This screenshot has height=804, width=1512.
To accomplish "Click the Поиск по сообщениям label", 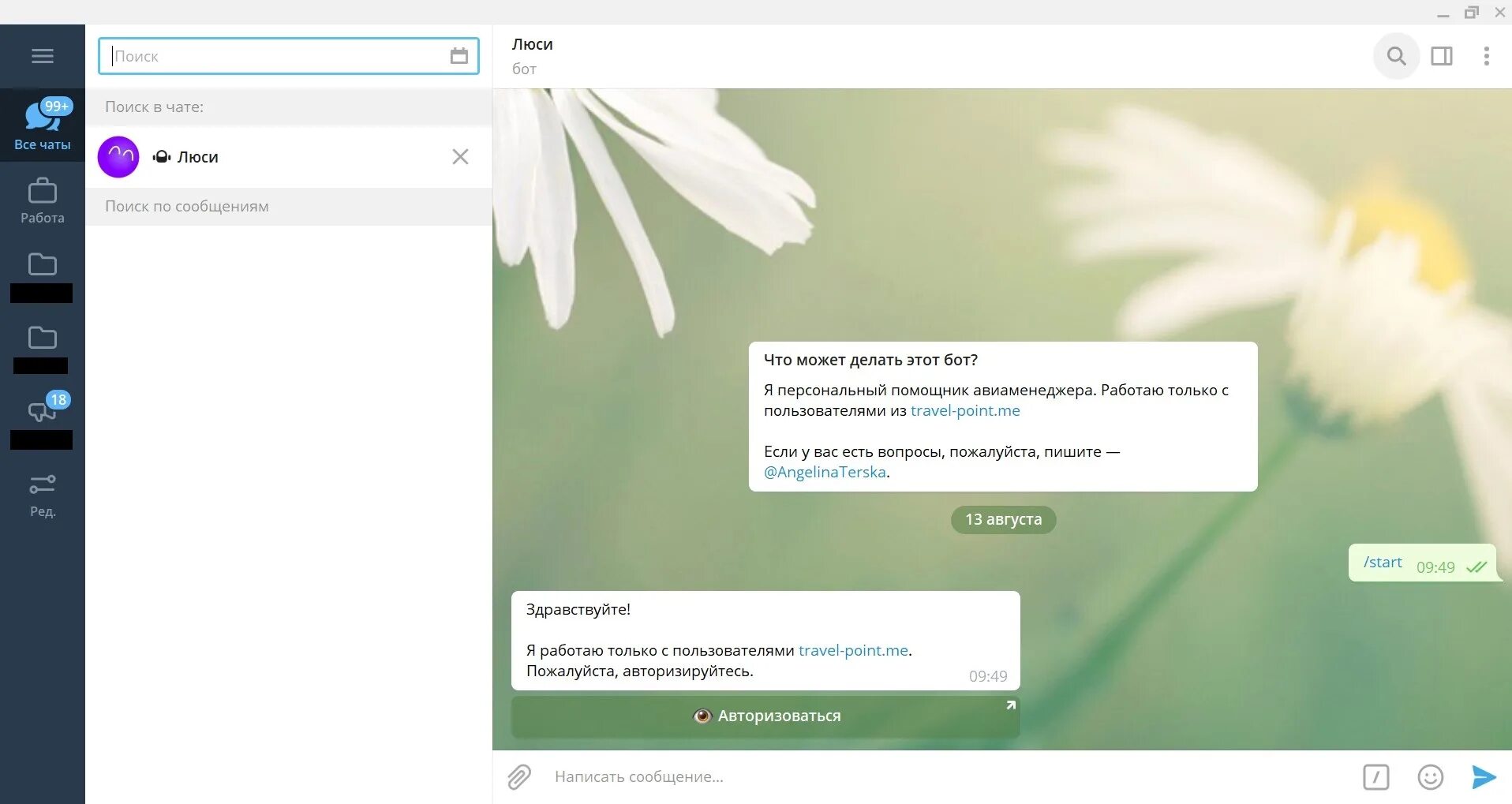I will pos(187,206).
